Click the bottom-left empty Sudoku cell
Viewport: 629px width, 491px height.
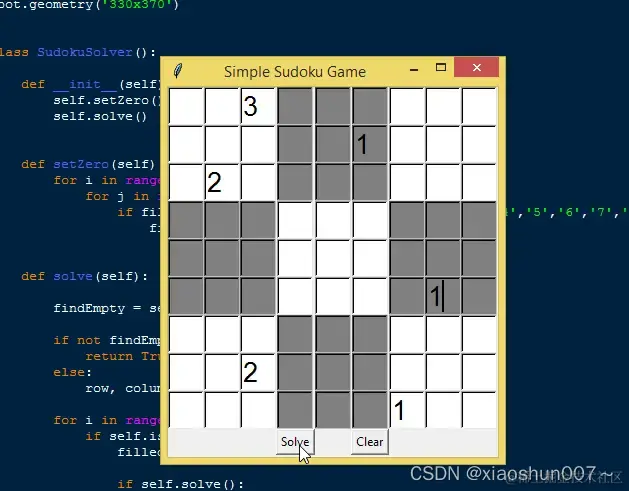coord(186,410)
